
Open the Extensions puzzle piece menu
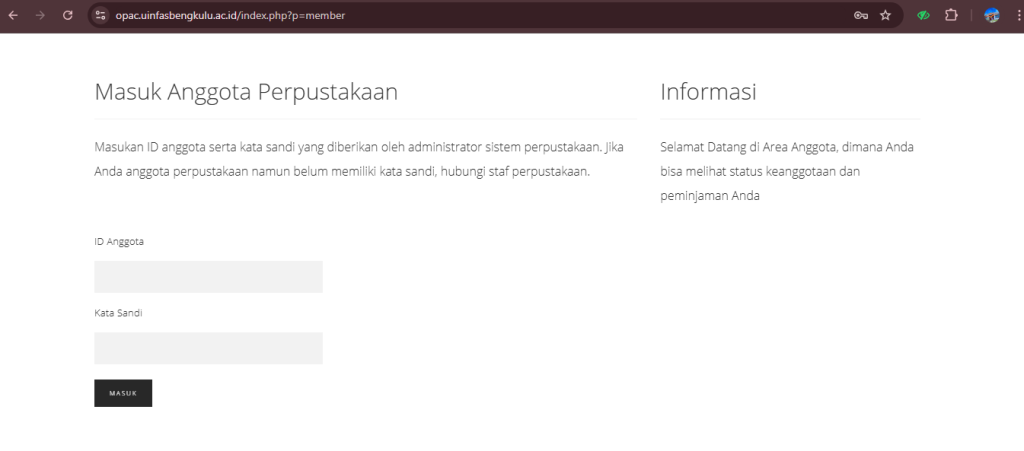(951, 15)
